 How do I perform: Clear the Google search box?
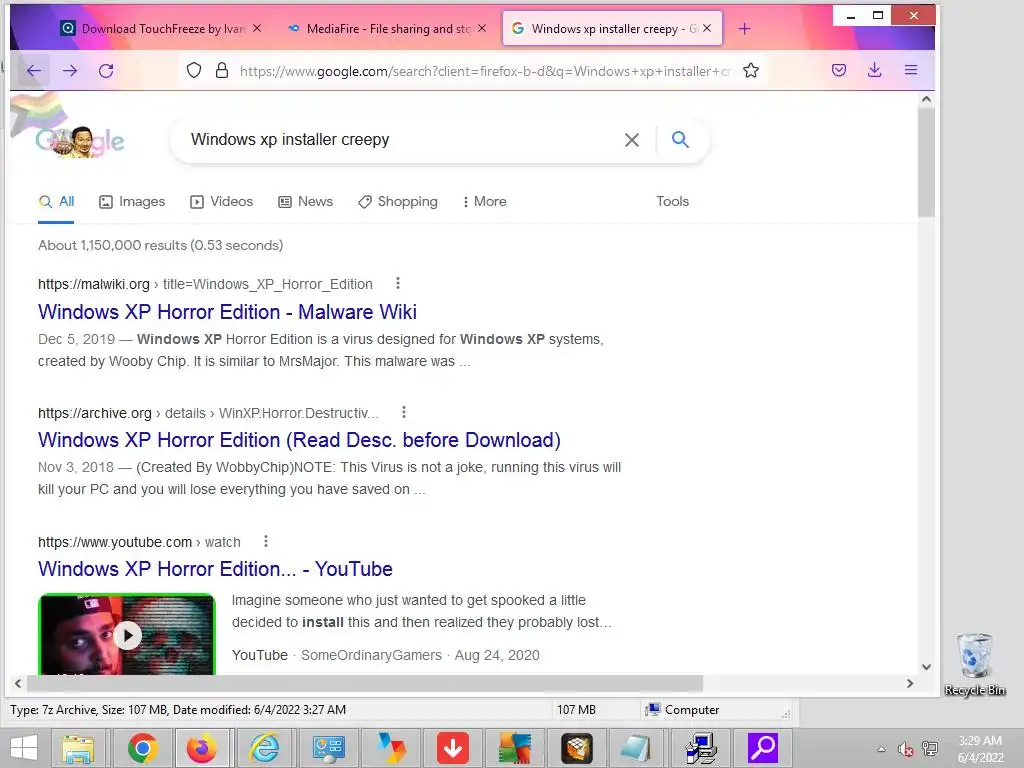632,140
